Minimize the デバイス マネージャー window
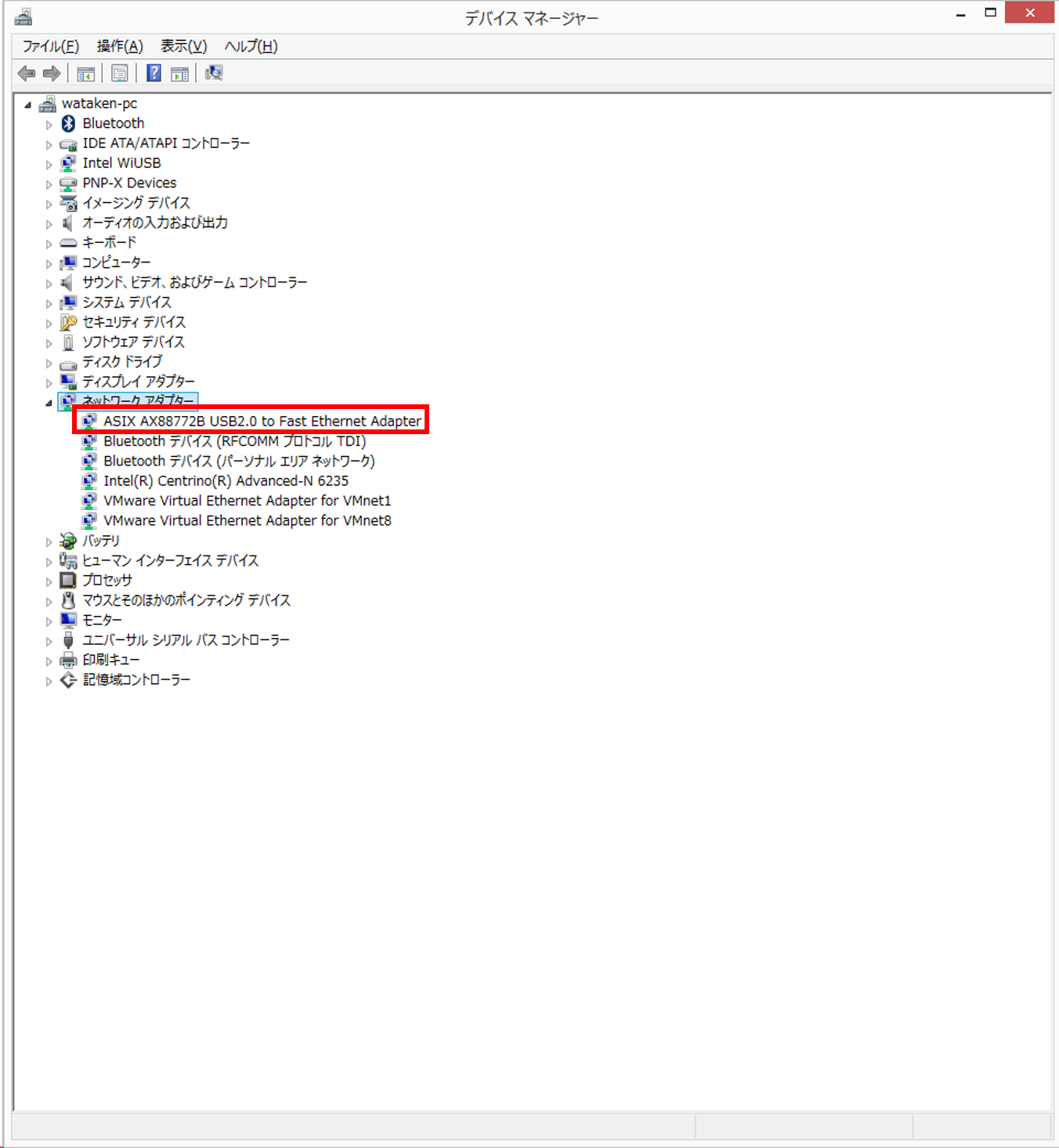This screenshot has width=1059, height=1148. tap(960, 13)
